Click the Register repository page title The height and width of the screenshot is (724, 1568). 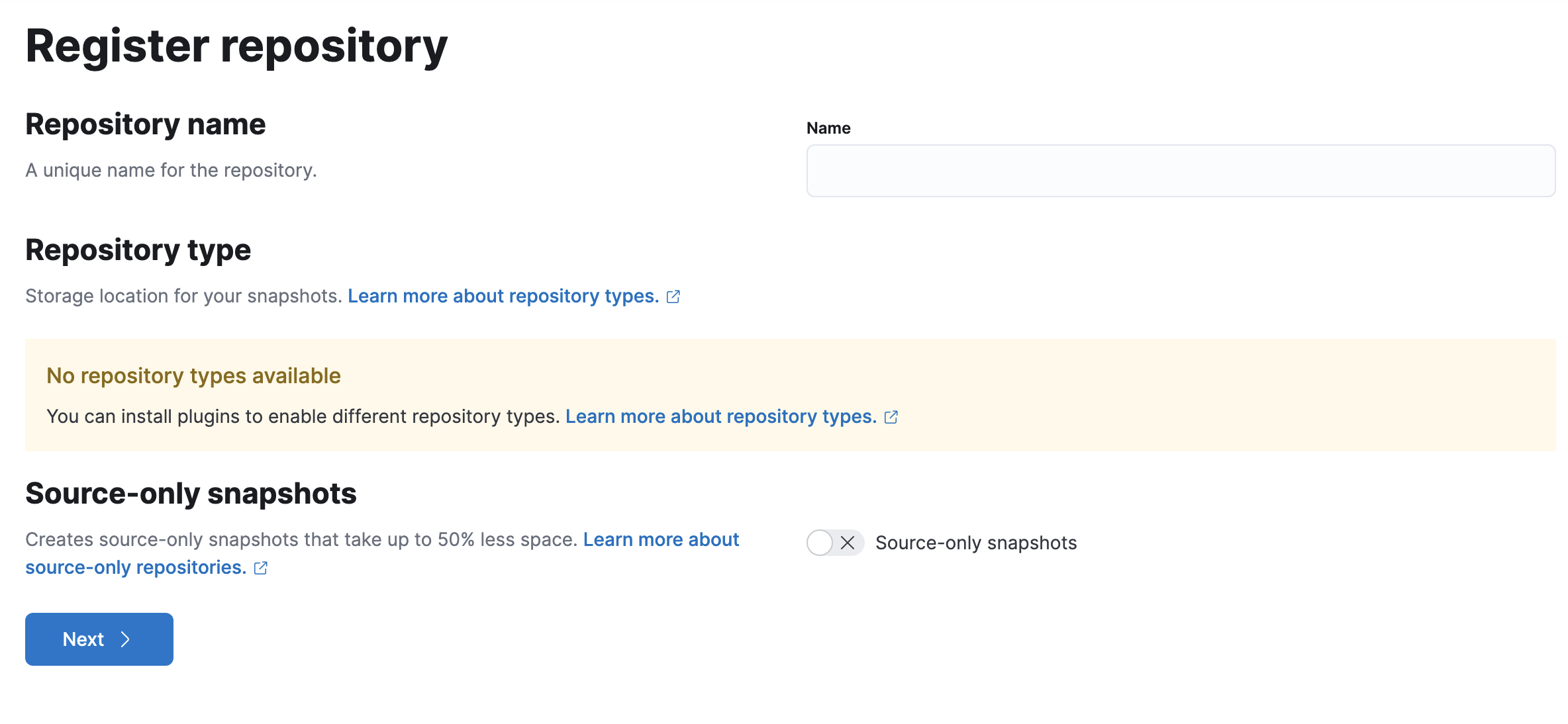236,45
